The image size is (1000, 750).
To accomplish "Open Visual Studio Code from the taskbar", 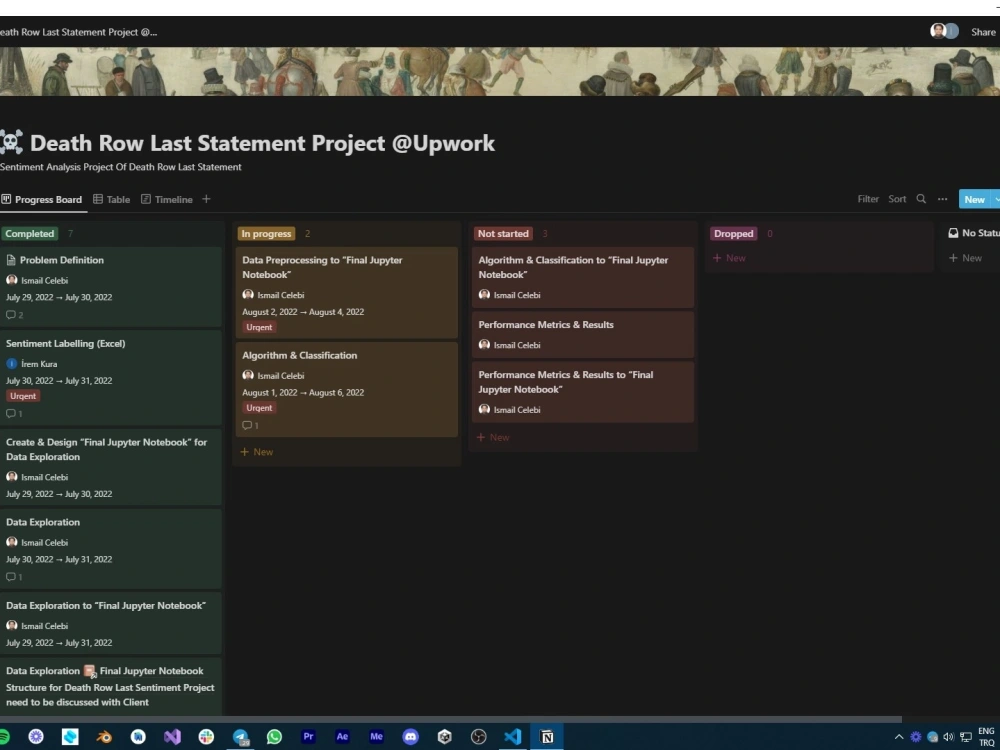I will (x=513, y=737).
